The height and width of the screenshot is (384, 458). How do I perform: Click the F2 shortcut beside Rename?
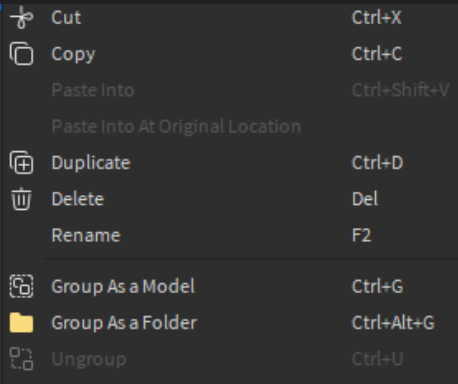point(361,235)
